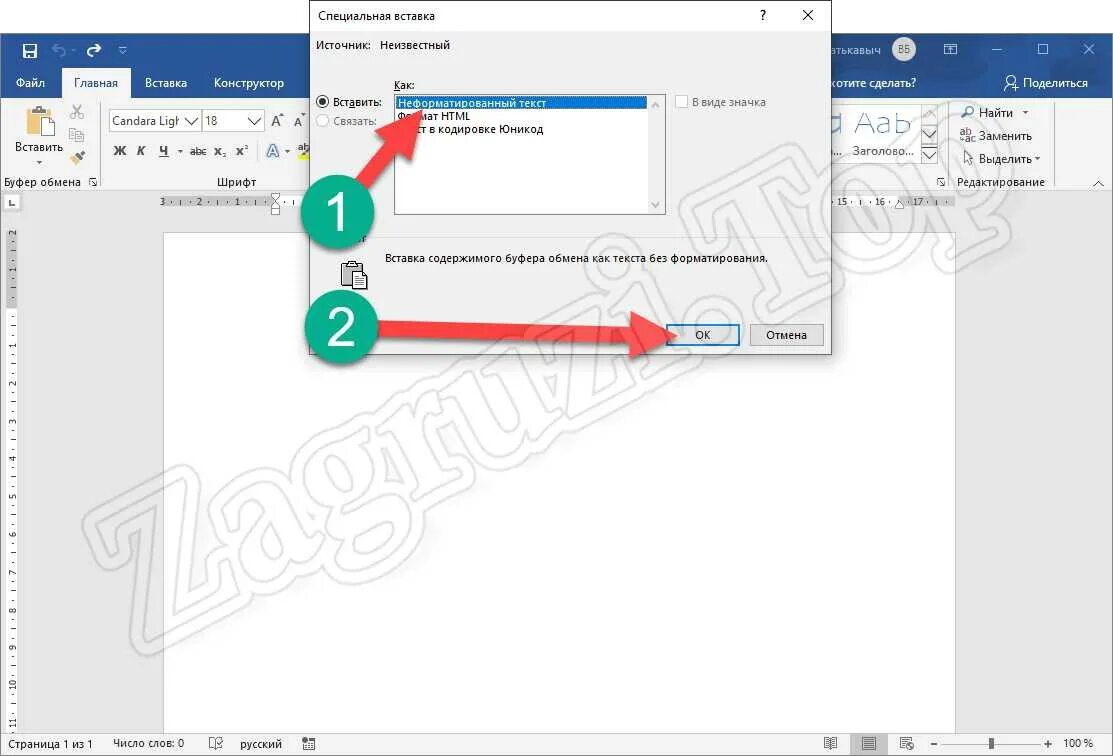
Task: Click Найти to search the document
Action: click(x=987, y=113)
